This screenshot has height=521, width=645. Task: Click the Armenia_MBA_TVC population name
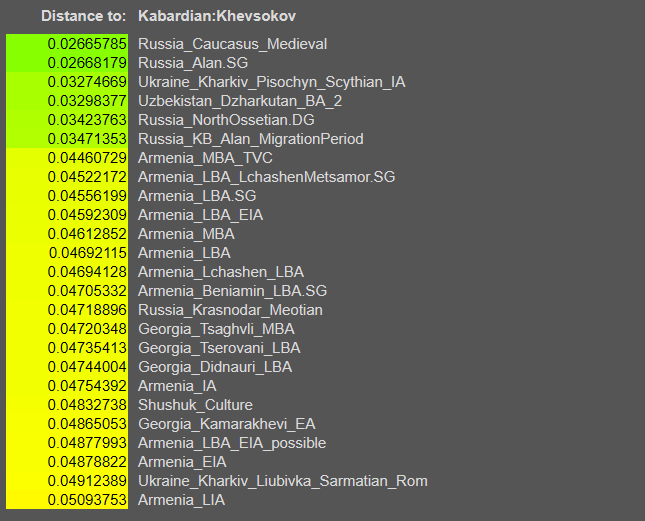(205, 158)
